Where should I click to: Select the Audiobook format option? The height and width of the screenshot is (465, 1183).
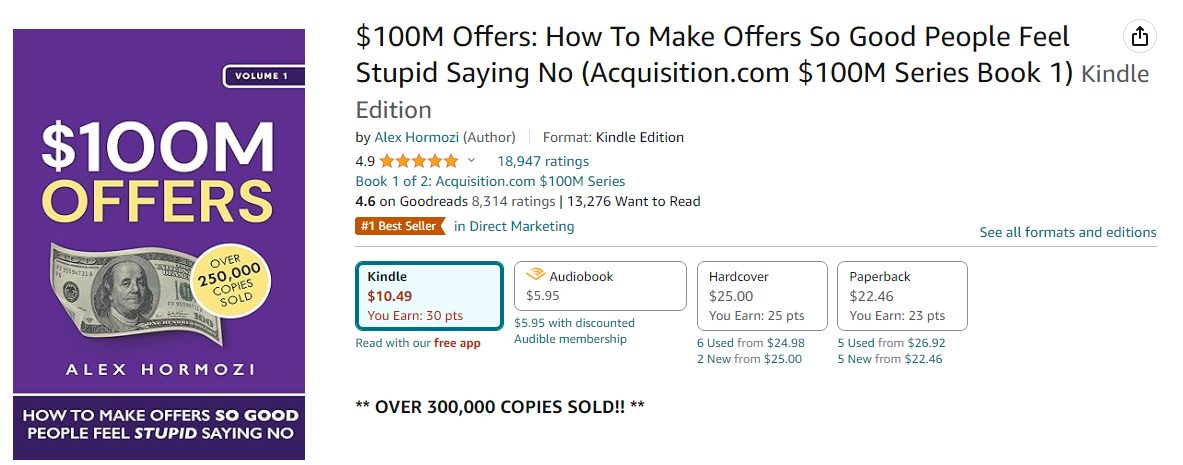coord(601,286)
